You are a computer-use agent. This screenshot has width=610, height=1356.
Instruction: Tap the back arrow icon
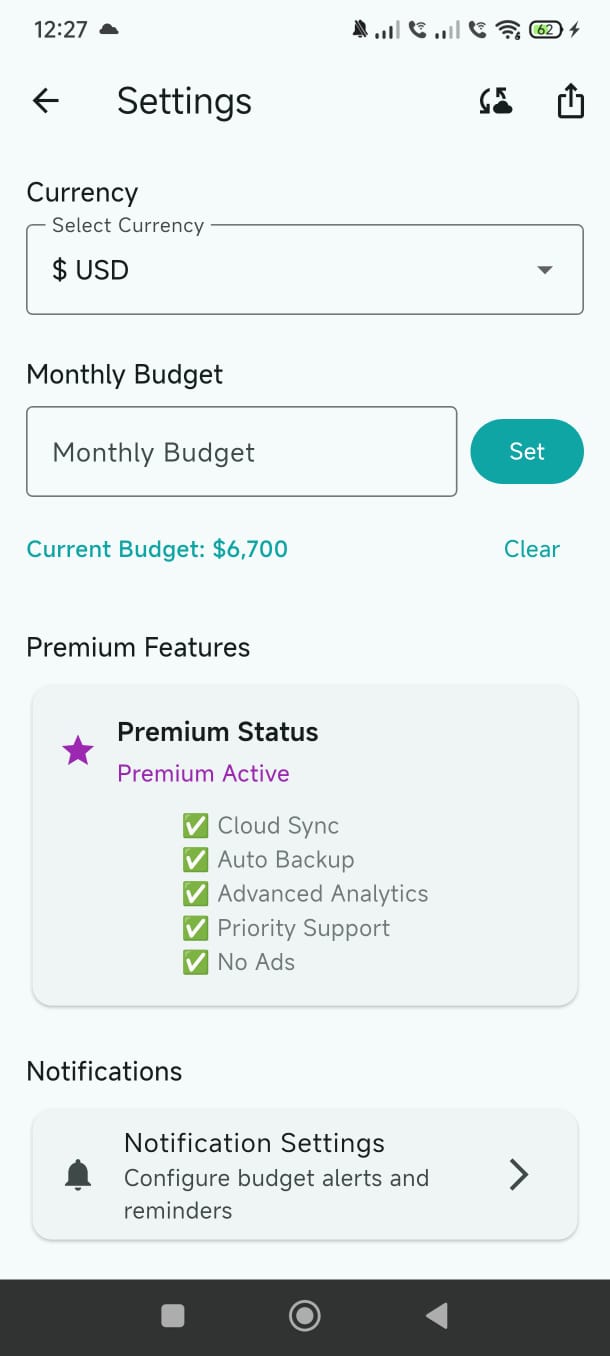click(46, 101)
